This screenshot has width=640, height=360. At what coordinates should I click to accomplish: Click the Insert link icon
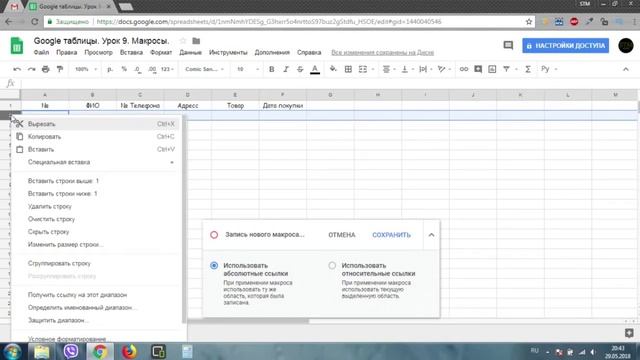coord(464,69)
